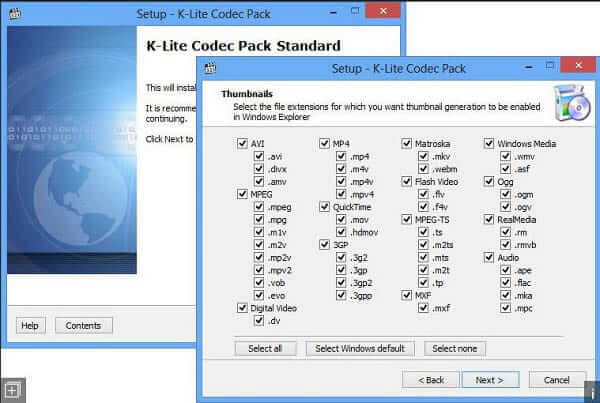This screenshot has width=600, height=403.
Task: Maximize the front Setup window
Action: (550, 65)
